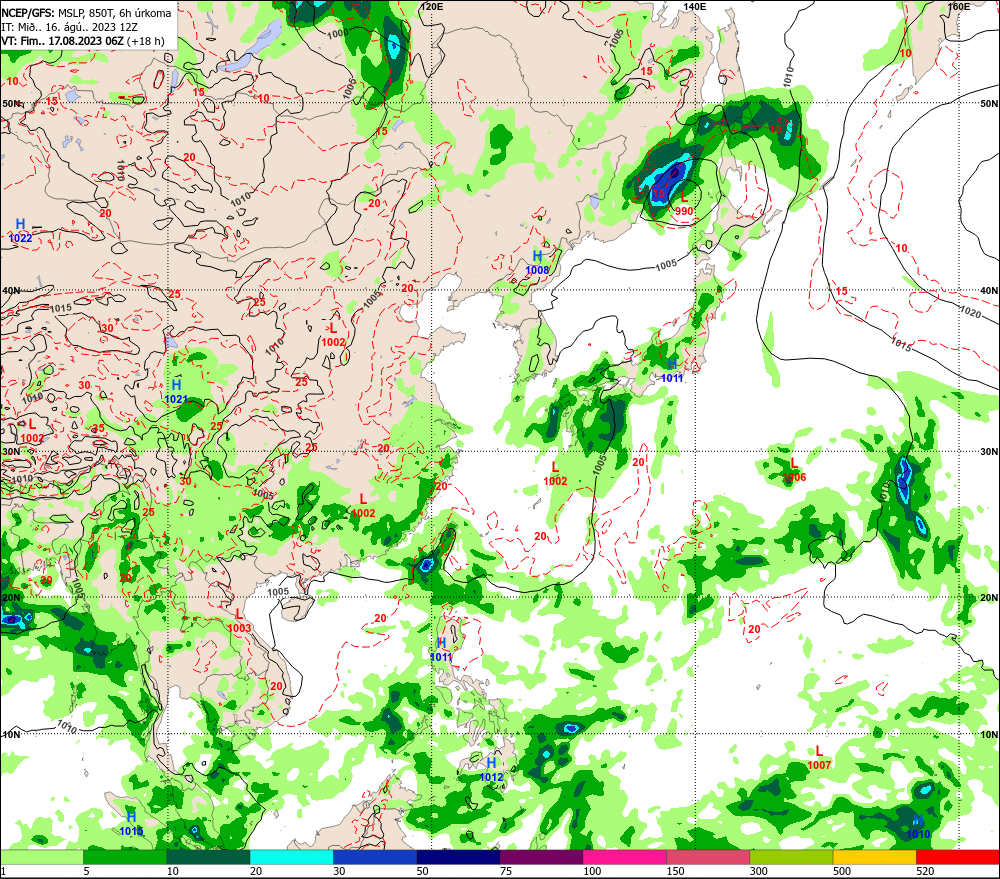Click the red 35 isotherm label

click(x=99, y=428)
